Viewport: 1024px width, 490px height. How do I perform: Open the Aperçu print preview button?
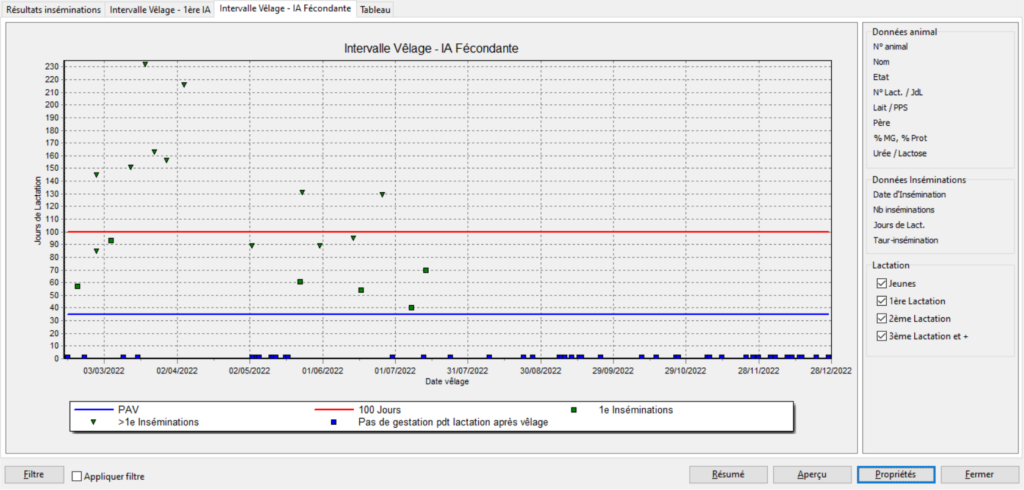(811, 474)
